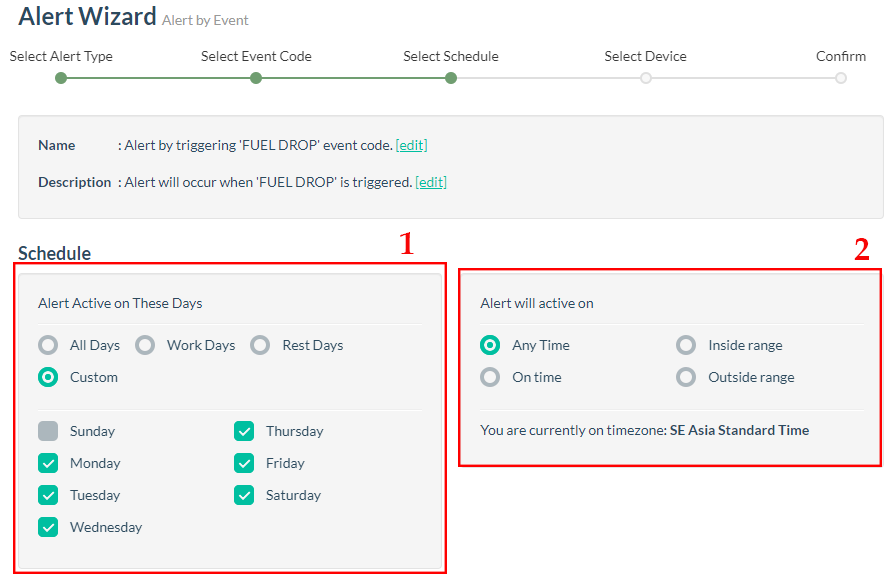The width and height of the screenshot is (884, 579).
Task: Select the All Days radio button
Action: [48, 345]
